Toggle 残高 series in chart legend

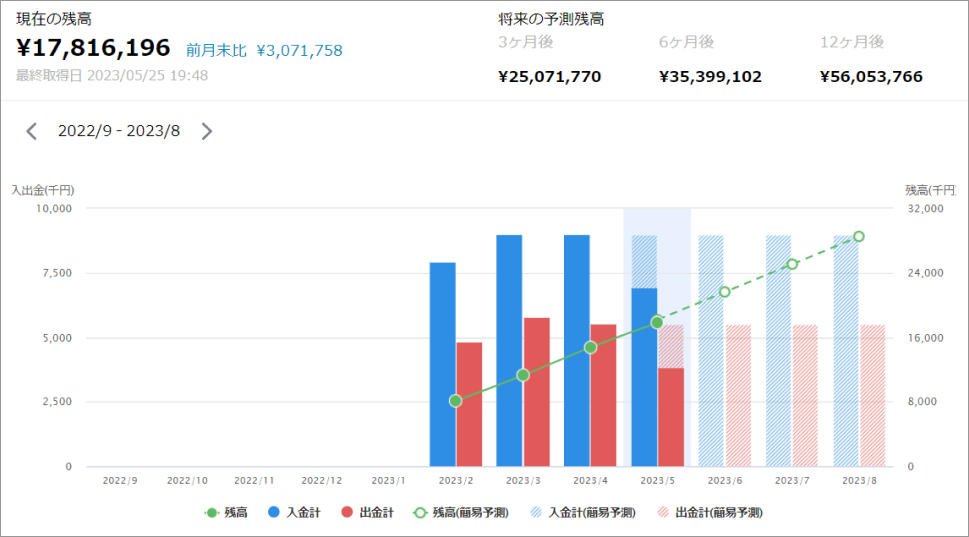coord(226,512)
